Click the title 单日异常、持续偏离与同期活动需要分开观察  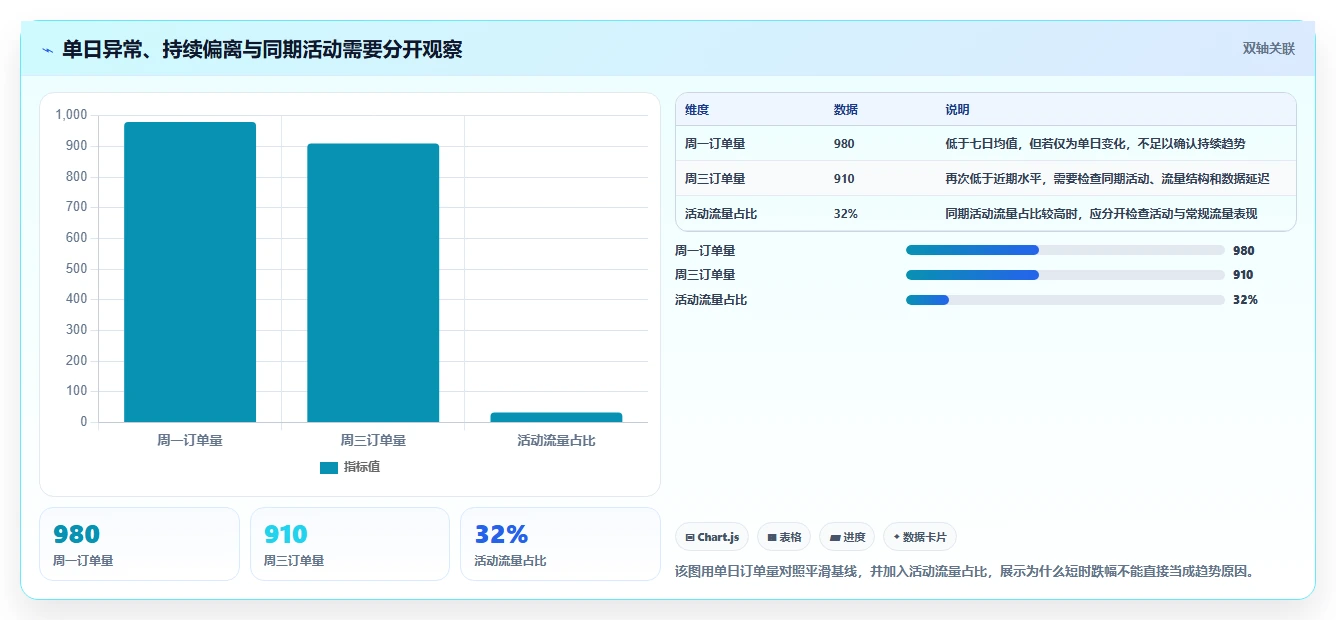[262, 50]
